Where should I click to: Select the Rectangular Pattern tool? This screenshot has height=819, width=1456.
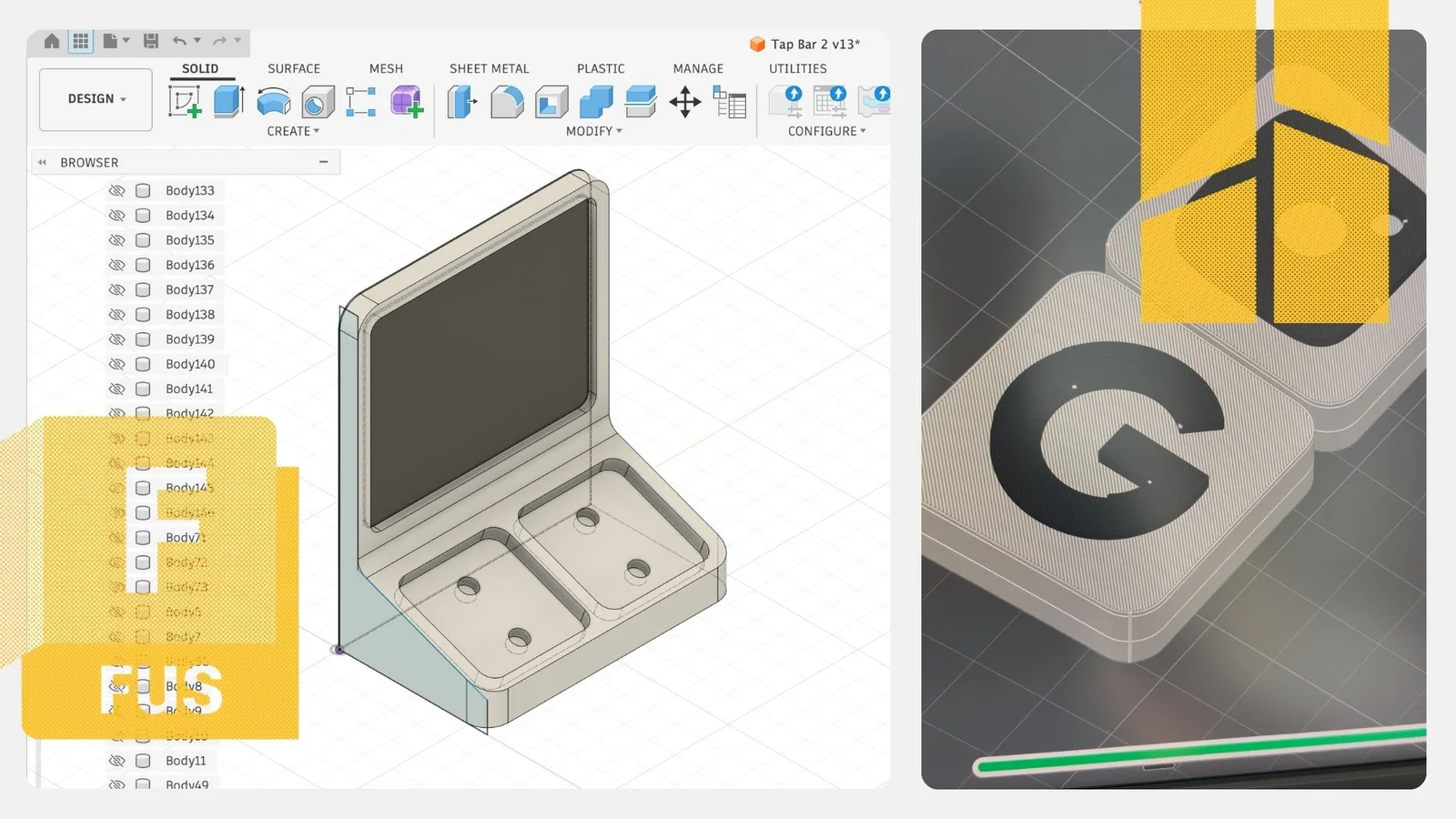pyautogui.click(x=361, y=101)
